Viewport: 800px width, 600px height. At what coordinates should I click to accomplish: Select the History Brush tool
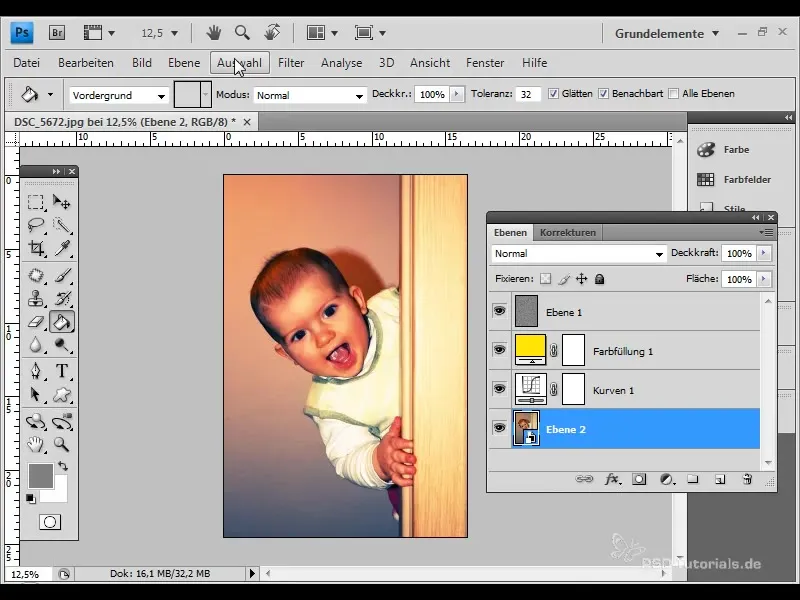[62, 298]
